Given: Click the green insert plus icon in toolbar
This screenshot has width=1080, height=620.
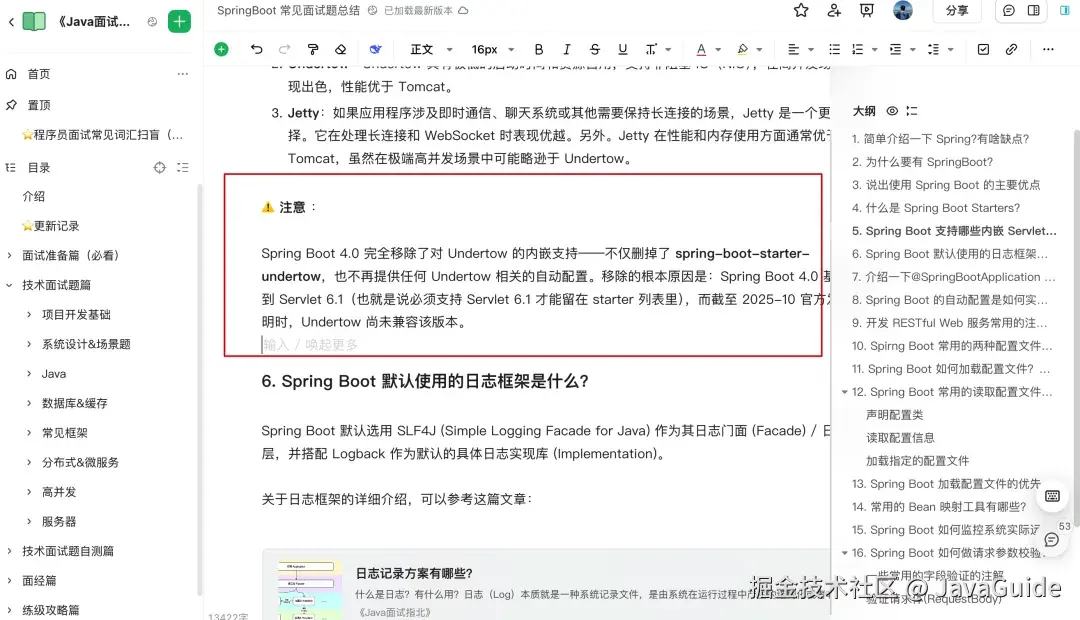Looking at the screenshot, I should (221, 49).
